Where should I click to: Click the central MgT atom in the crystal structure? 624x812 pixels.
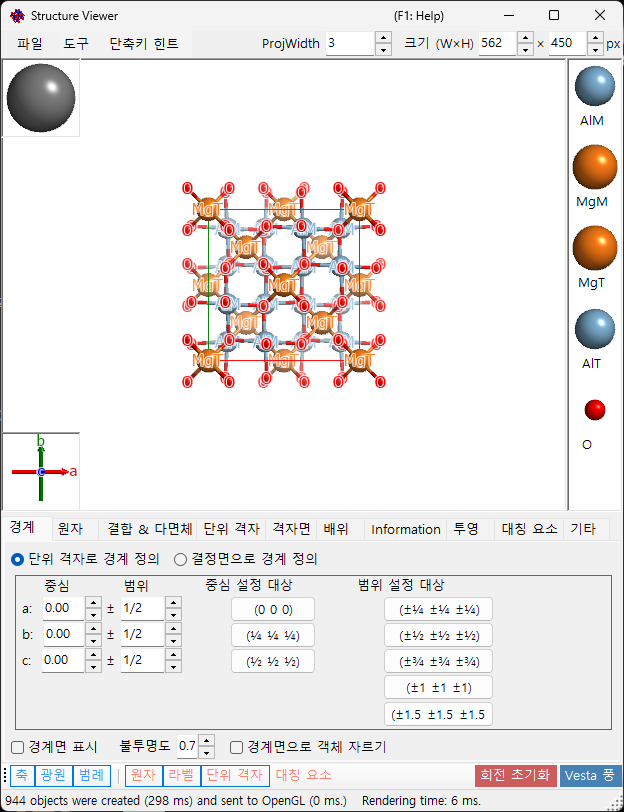pos(283,284)
